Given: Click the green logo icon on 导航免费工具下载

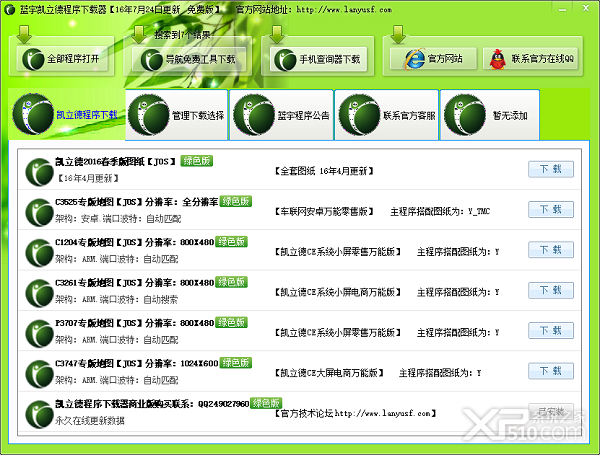Looking at the screenshot, I should [x=152, y=60].
